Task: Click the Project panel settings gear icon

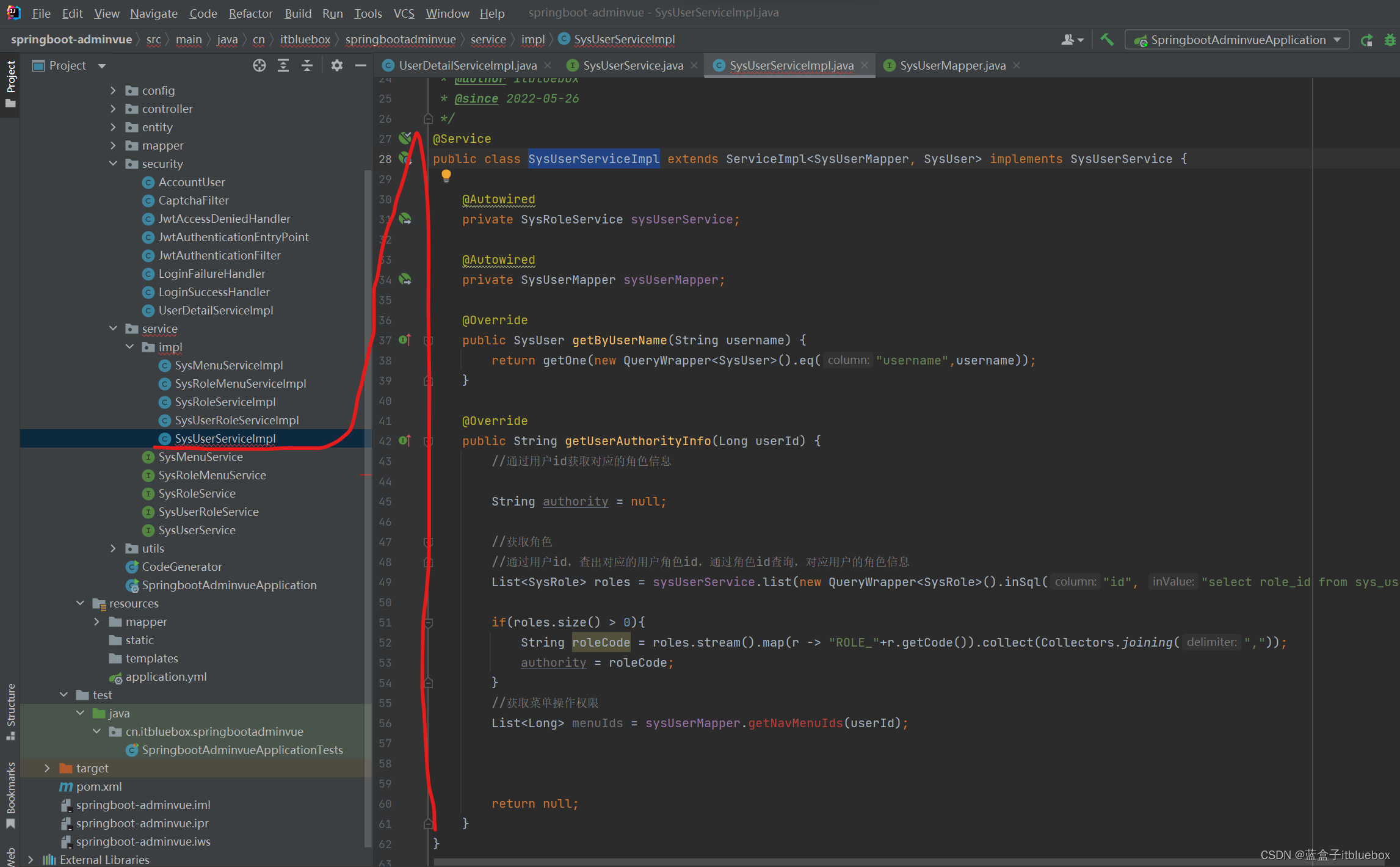Action: [337, 65]
